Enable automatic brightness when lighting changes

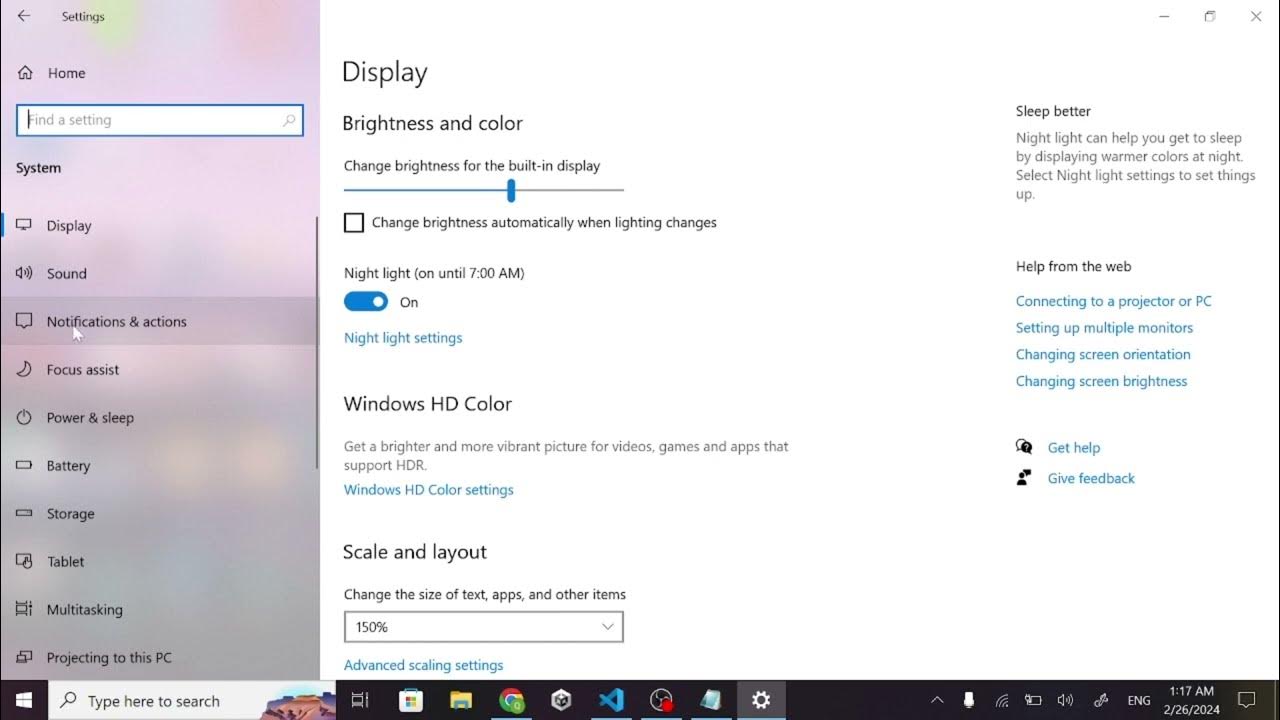coord(354,223)
